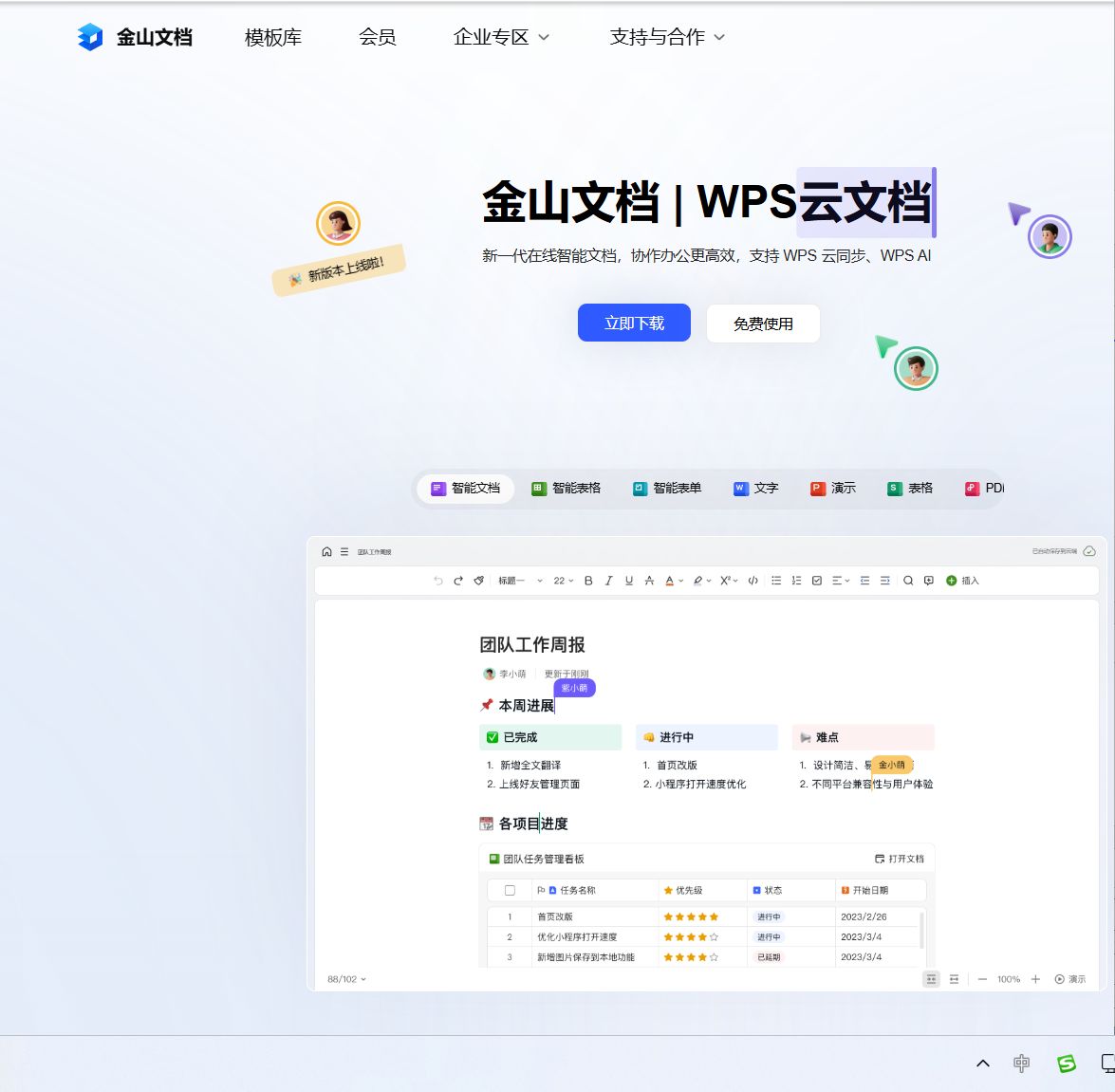Show hidden tray icons with the chevron
This screenshot has width=1115, height=1092.
[983, 1064]
